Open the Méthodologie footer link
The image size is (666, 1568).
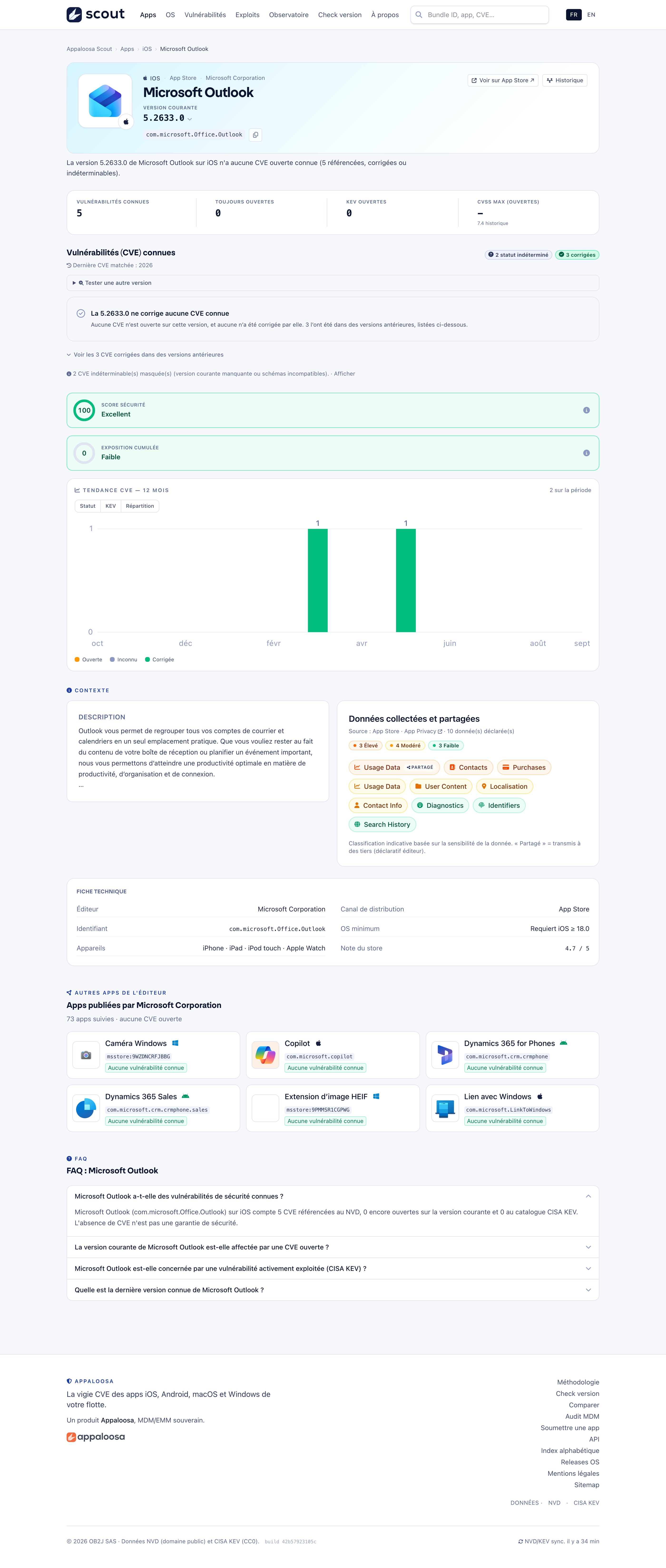click(x=578, y=1382)
